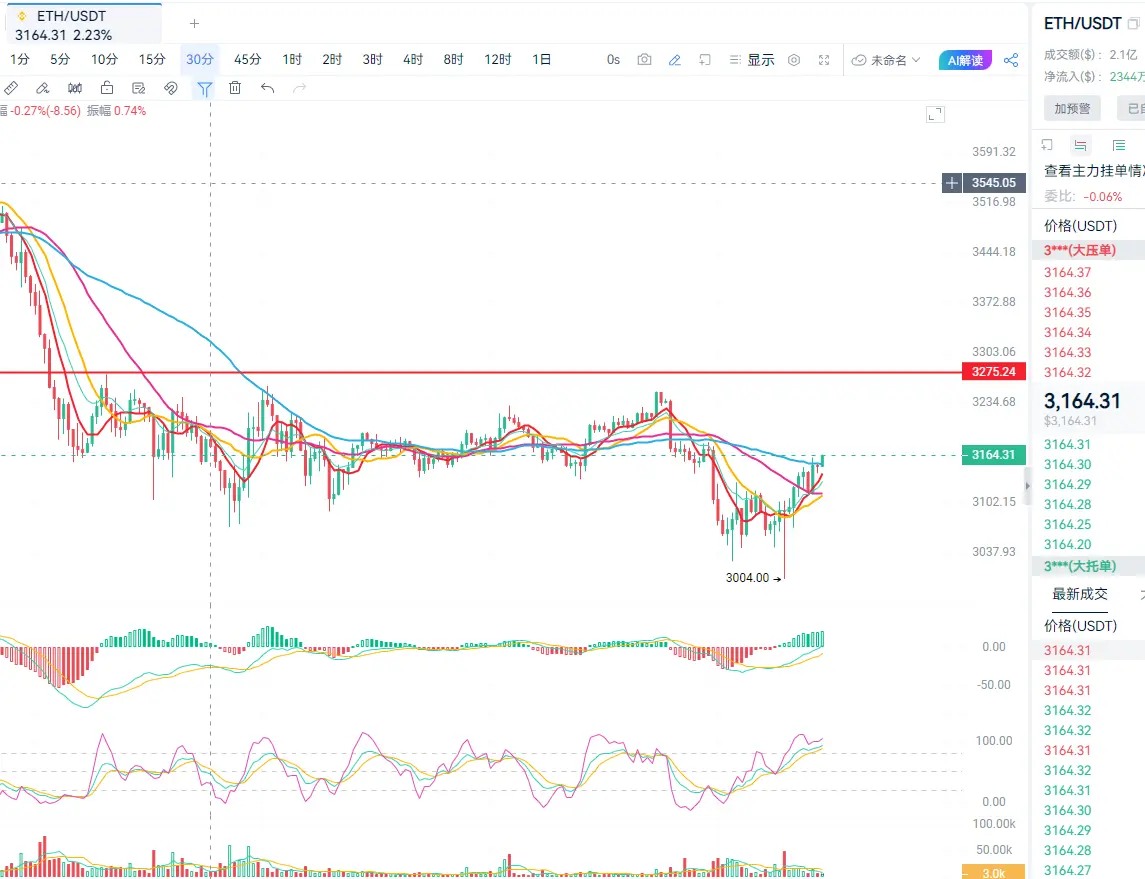Screen dimensions: 1145x879
Task: Select the 5分 timeframe
Action: click(60, 59)
